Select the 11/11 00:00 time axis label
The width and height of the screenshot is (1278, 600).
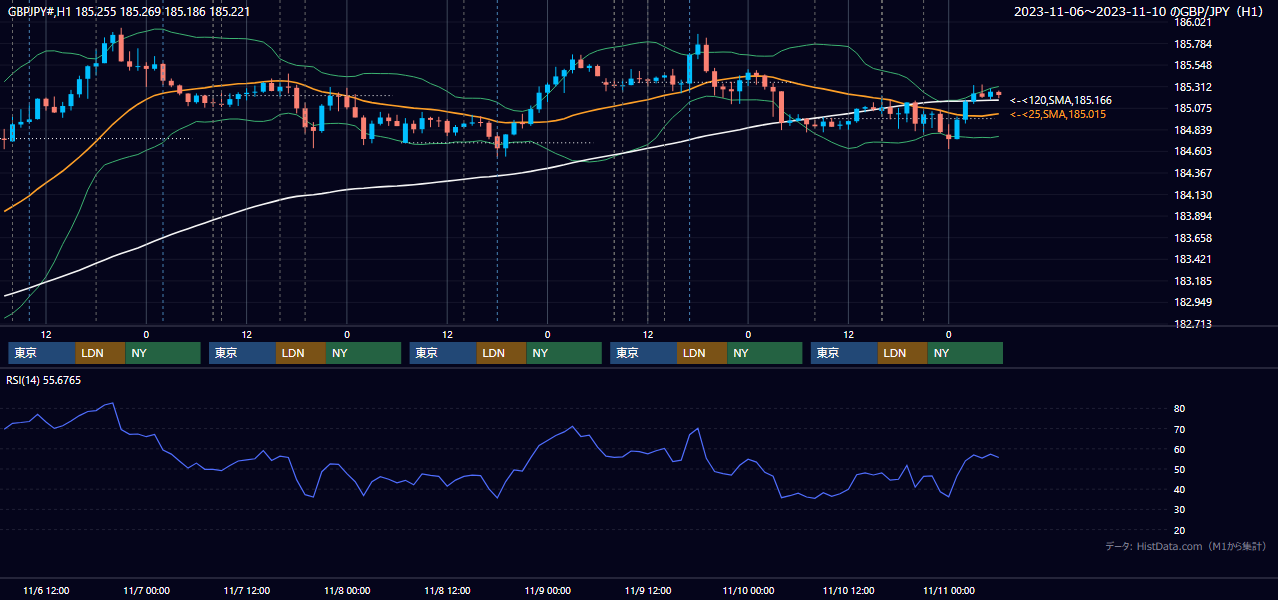click(949, 590)
